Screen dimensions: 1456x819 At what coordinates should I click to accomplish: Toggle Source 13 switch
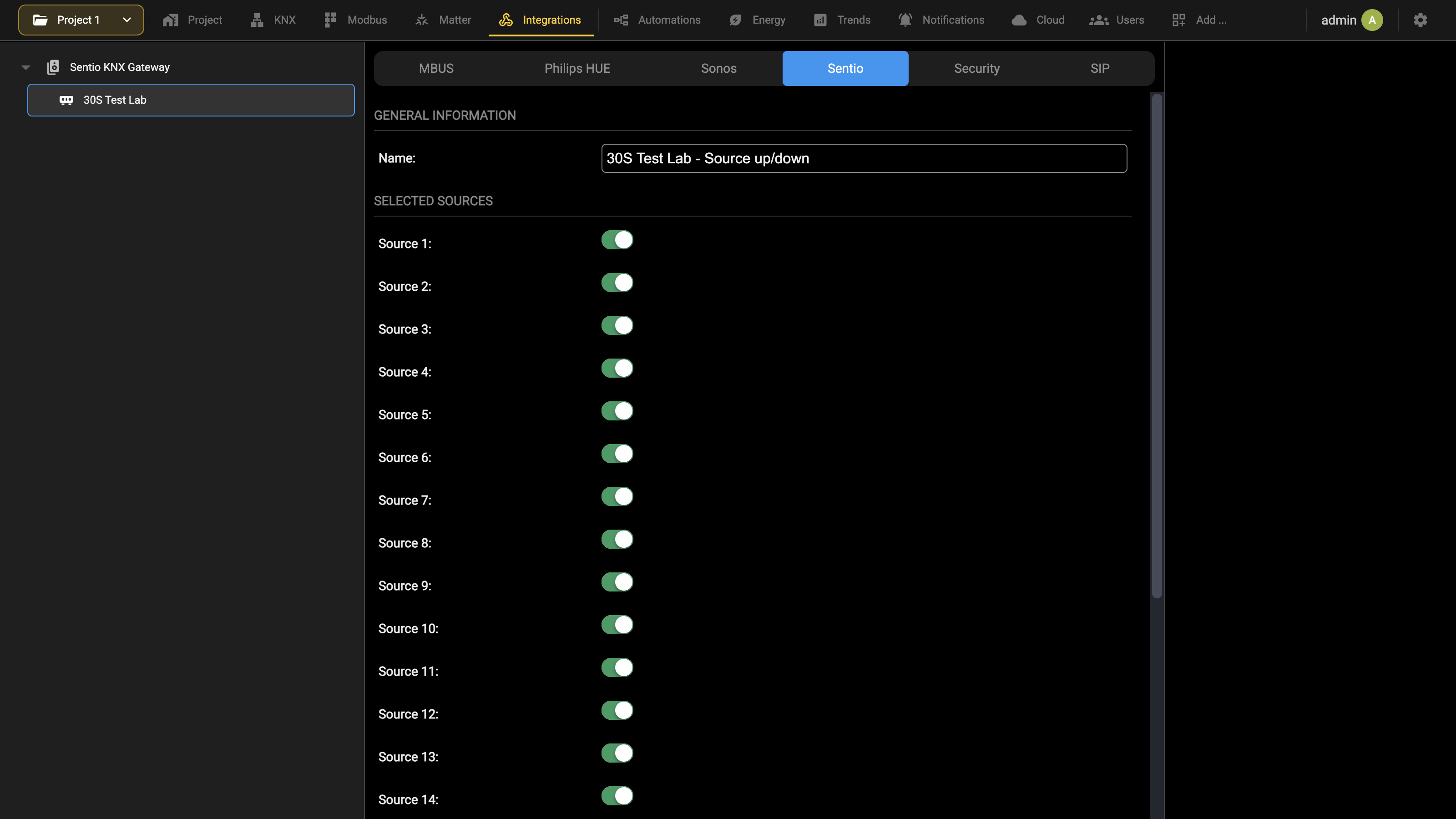click(x=617, y=753)
